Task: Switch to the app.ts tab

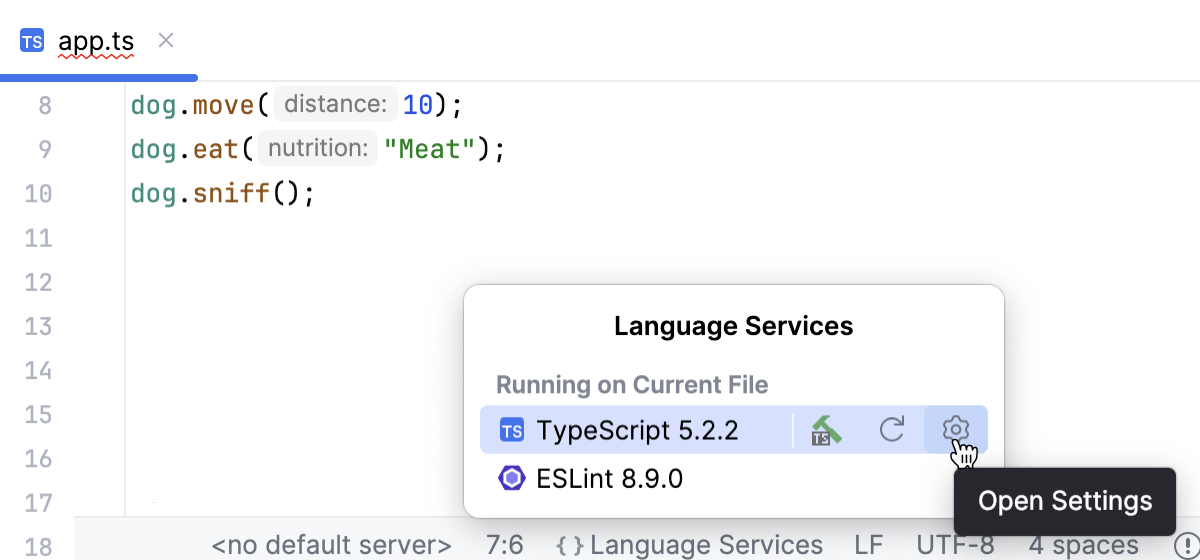Action: [x=96, y=42]
